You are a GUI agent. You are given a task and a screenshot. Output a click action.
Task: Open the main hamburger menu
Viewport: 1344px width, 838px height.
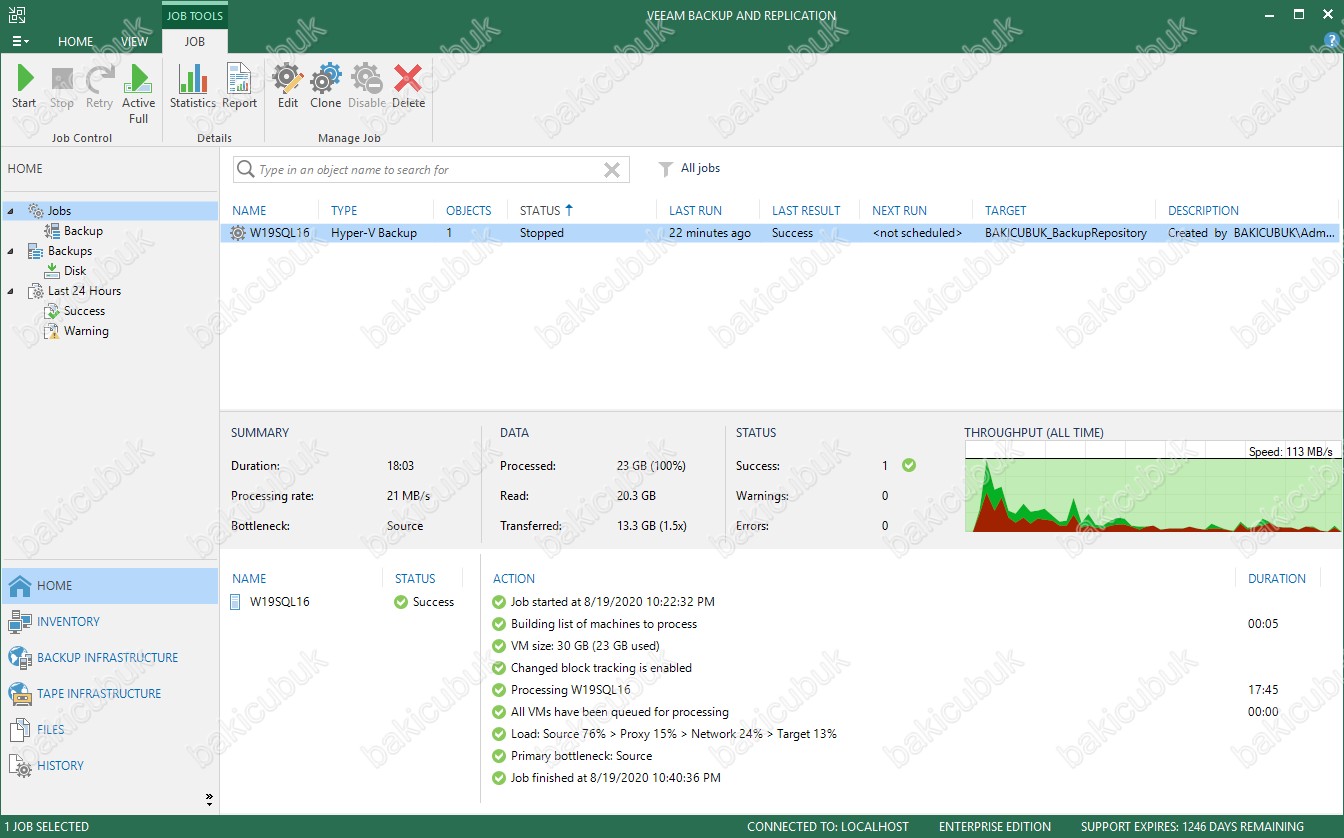(20, 42)
